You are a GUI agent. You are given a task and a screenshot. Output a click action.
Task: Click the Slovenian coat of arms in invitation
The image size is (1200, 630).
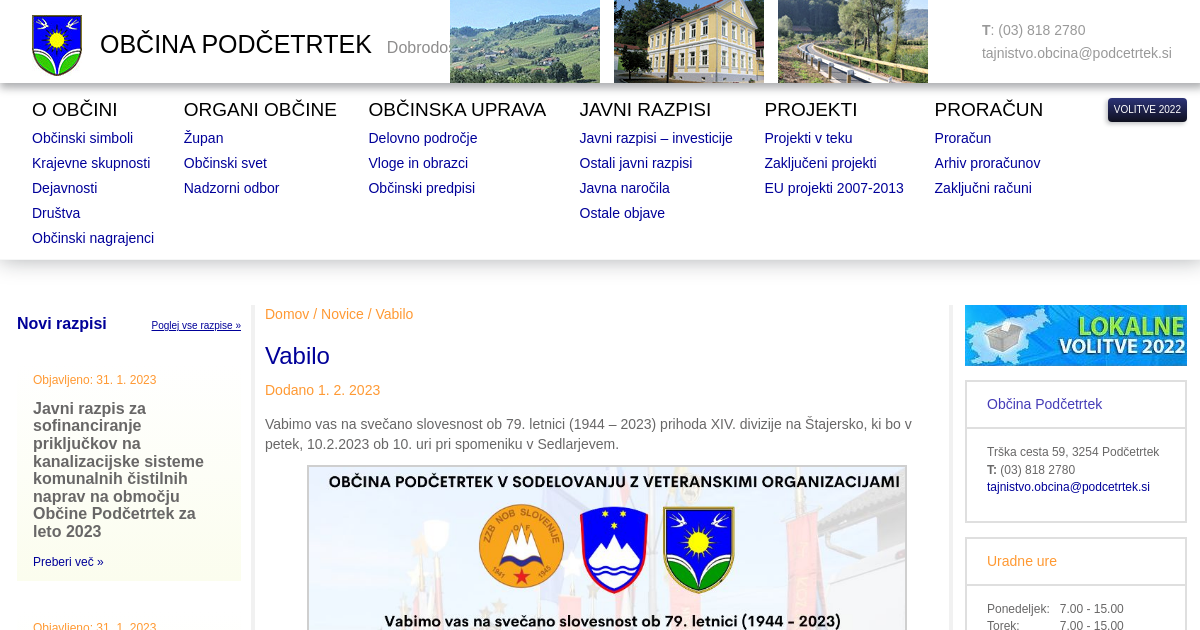point(614,549)
